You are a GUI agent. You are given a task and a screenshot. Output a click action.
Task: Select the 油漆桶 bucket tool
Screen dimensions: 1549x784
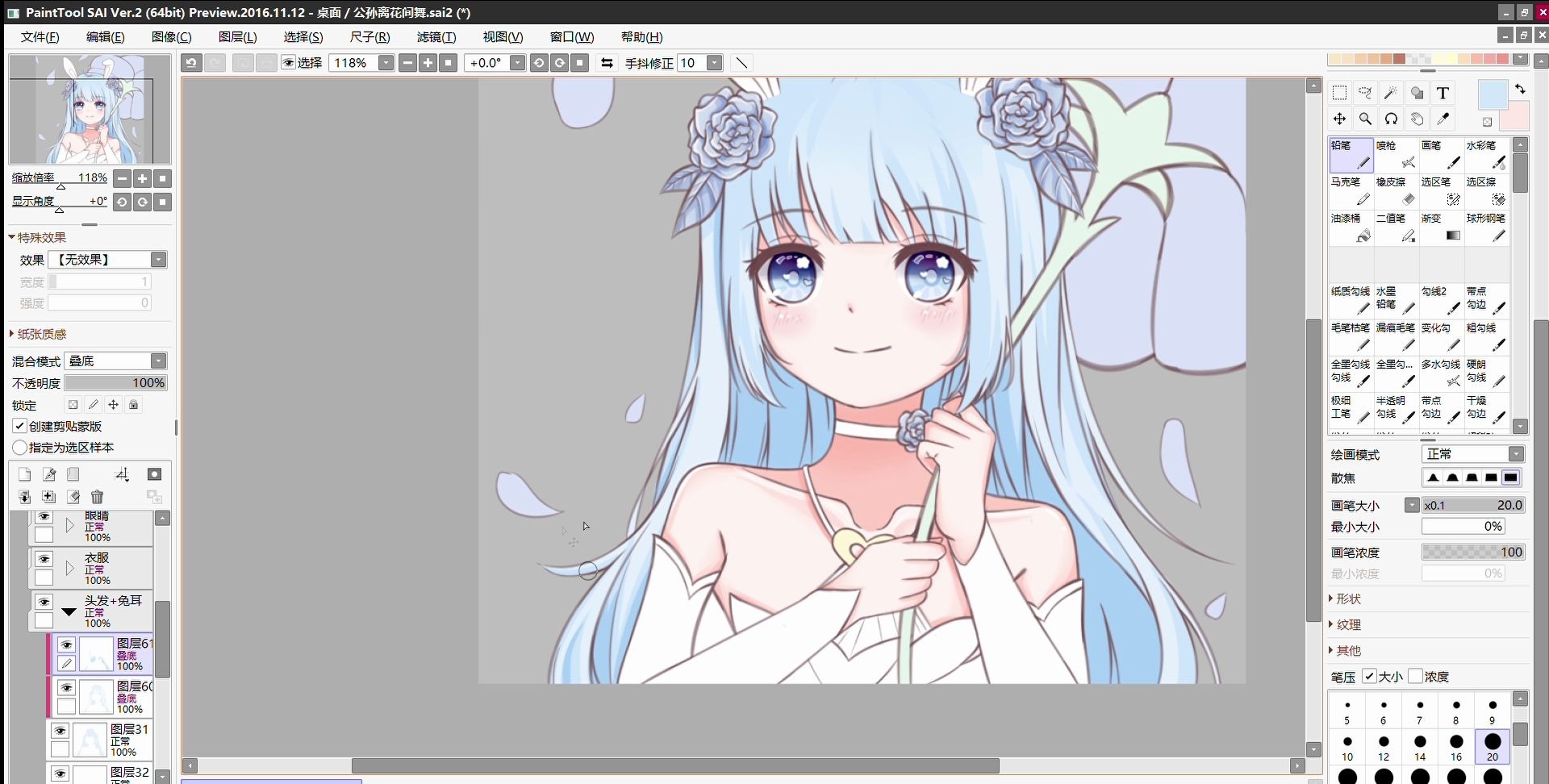(x=1351, y=227)
